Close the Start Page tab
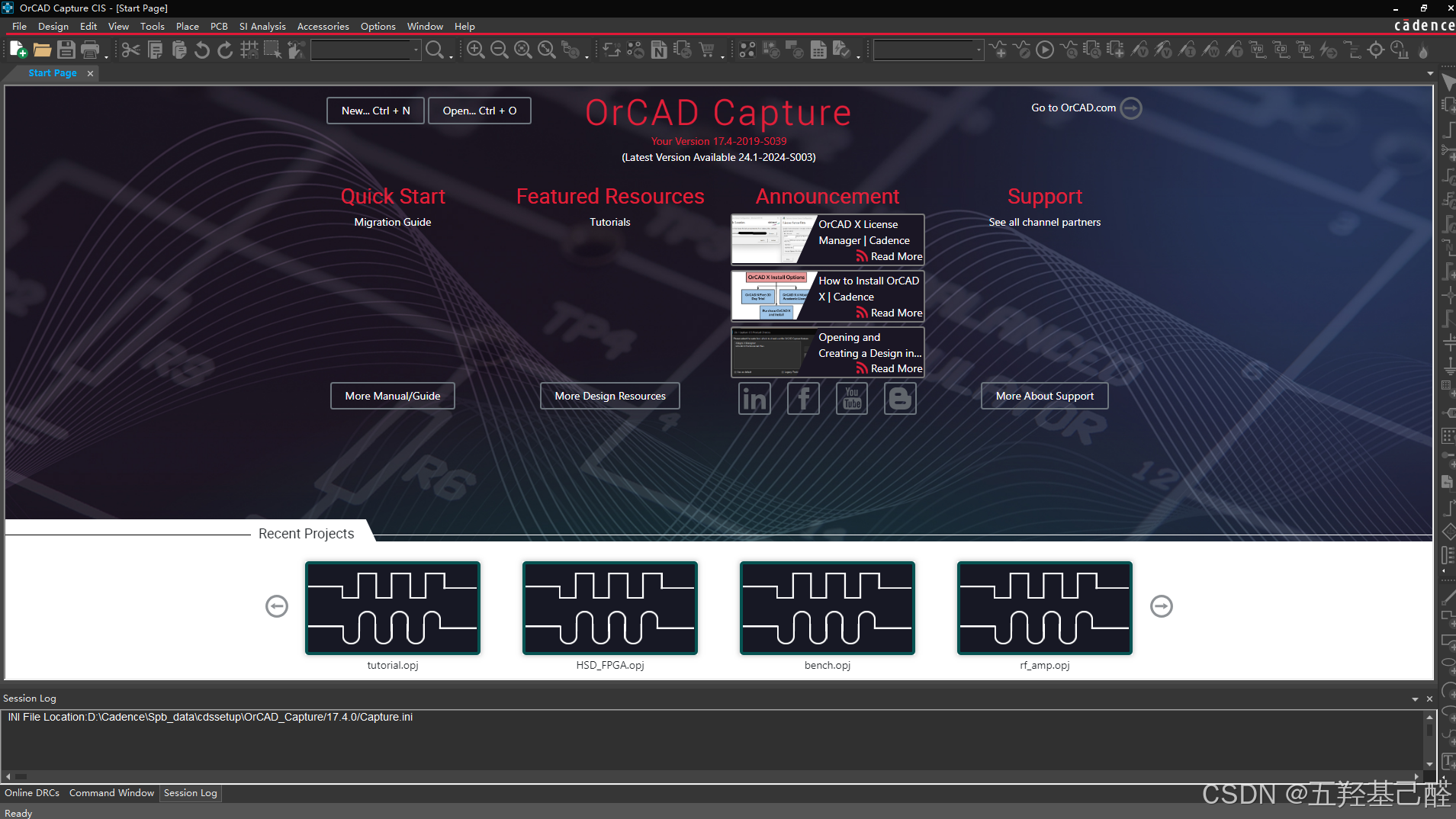 tap(90, 73)
